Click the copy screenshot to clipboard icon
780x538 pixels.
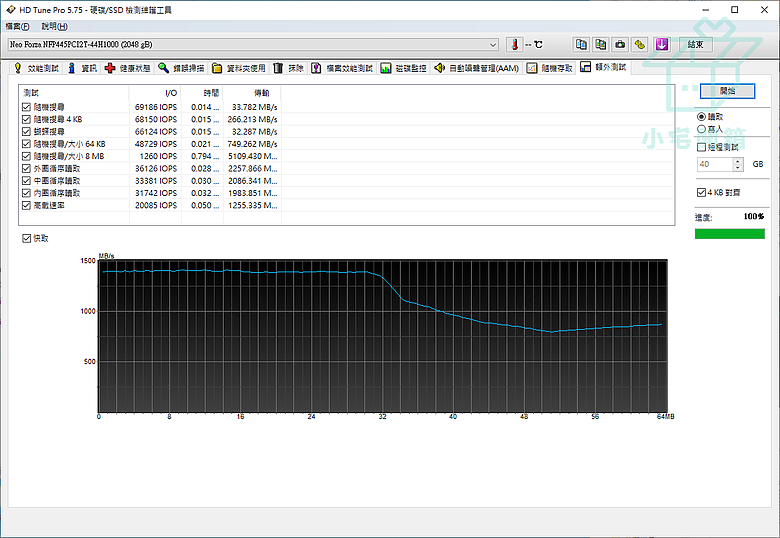(601, 45)
